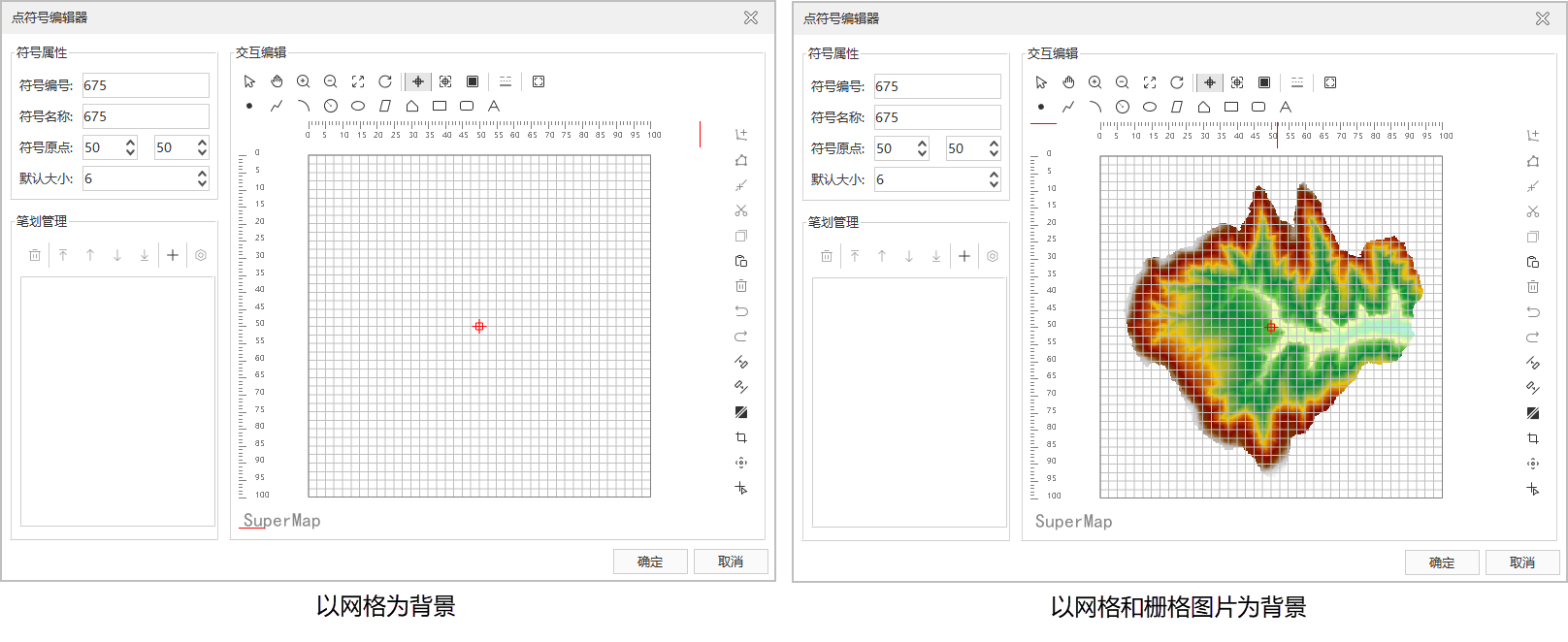Select the pan hand tool in left editor
Screen dimensions: 1568x642
[277, 81]
